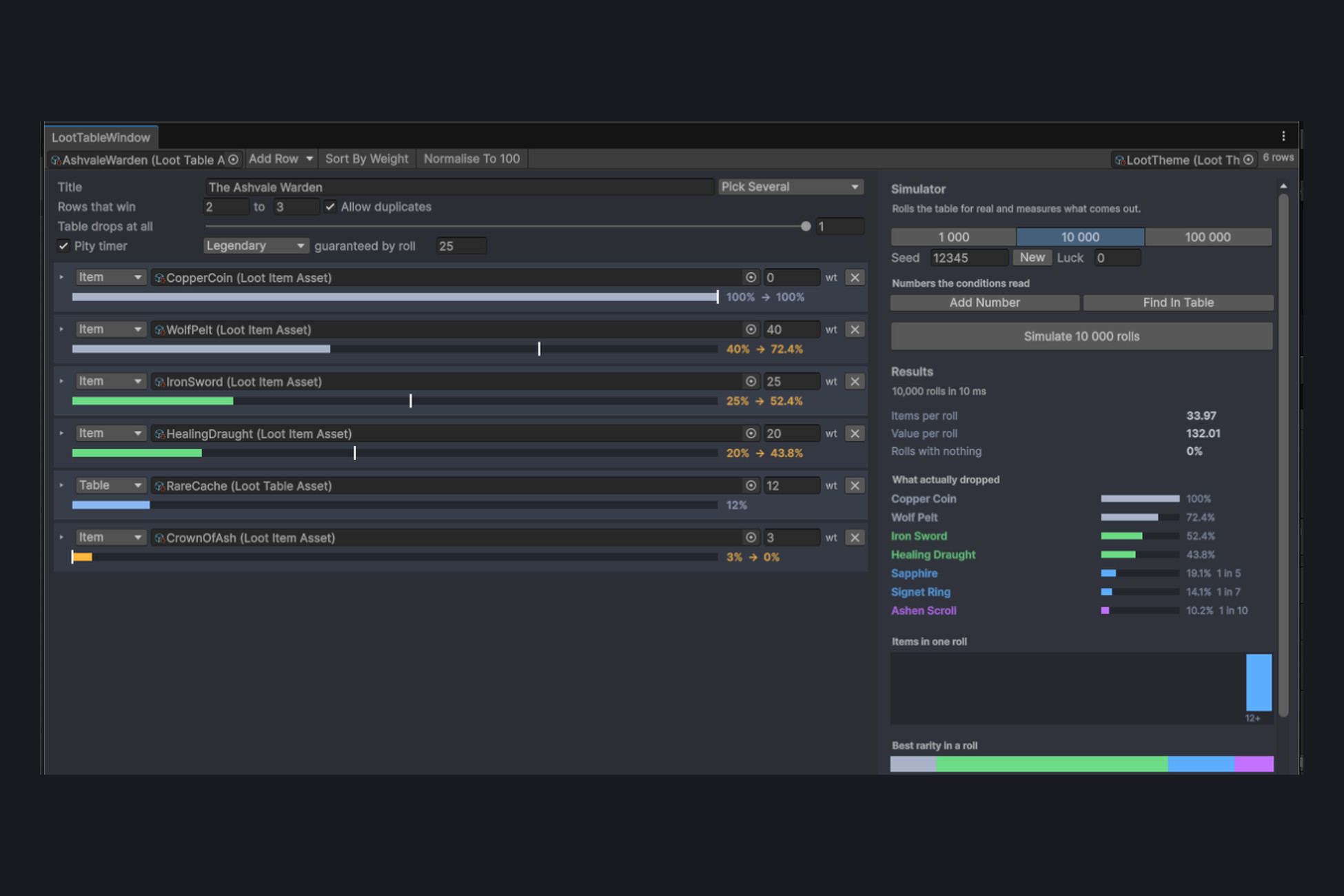The image size is (1344, 896).
Task: Open object picker for IronSword asset
Action: pos(751,381)
